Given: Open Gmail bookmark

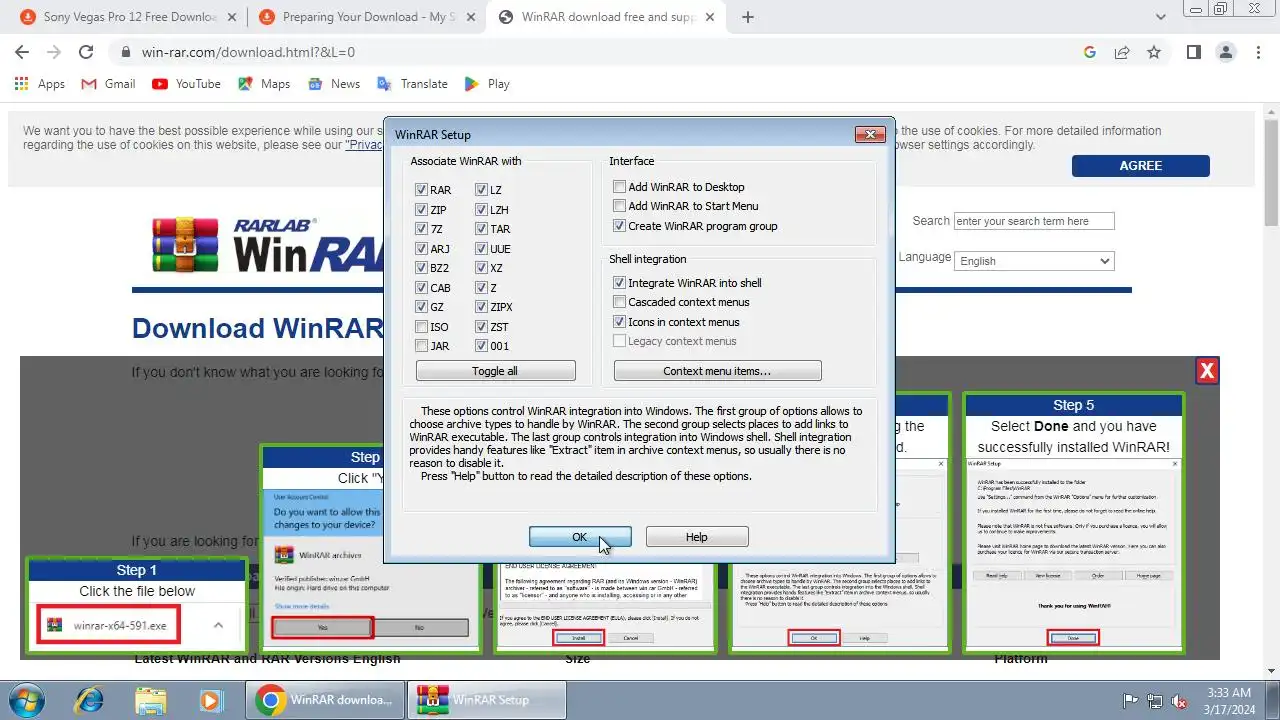Looking at the screenshot, I should pos(108,84).
